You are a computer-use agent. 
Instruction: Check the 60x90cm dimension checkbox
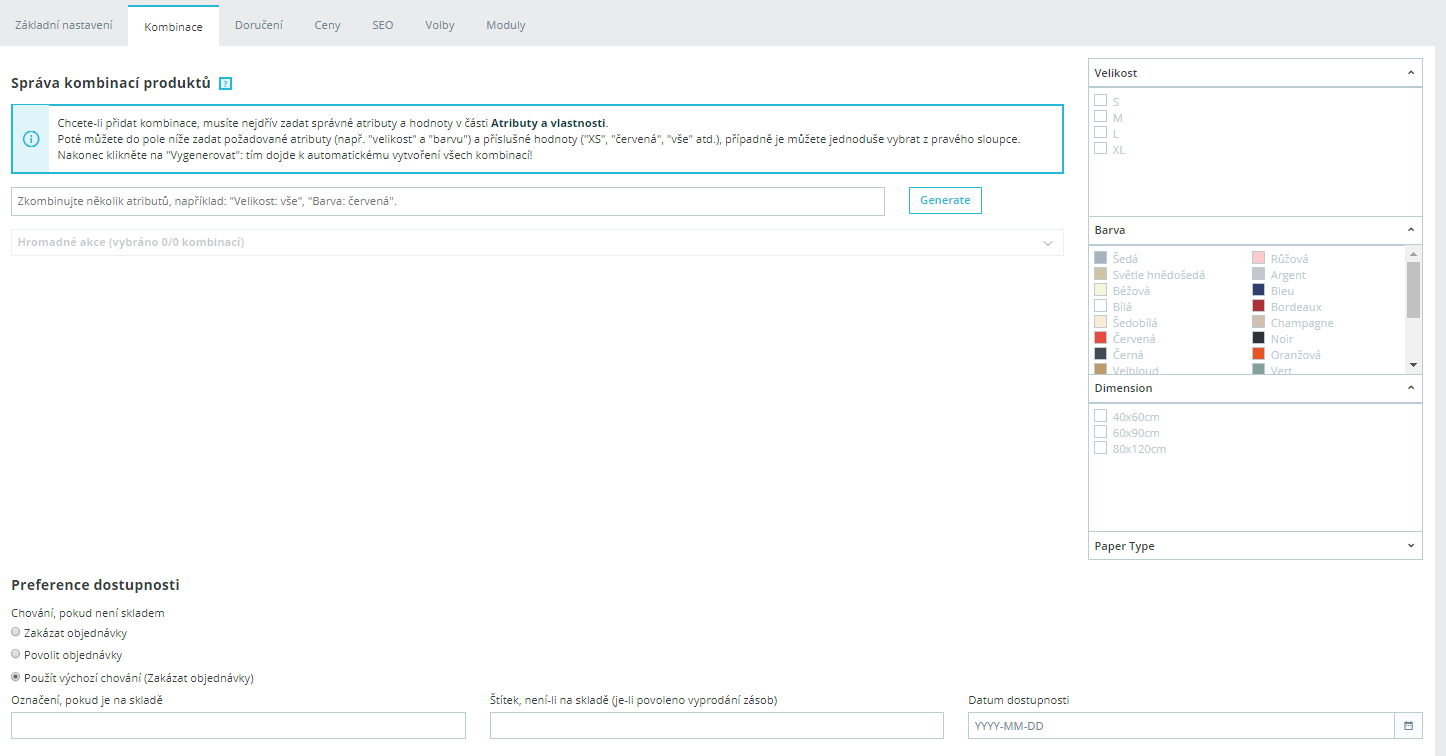(1100, 432)
